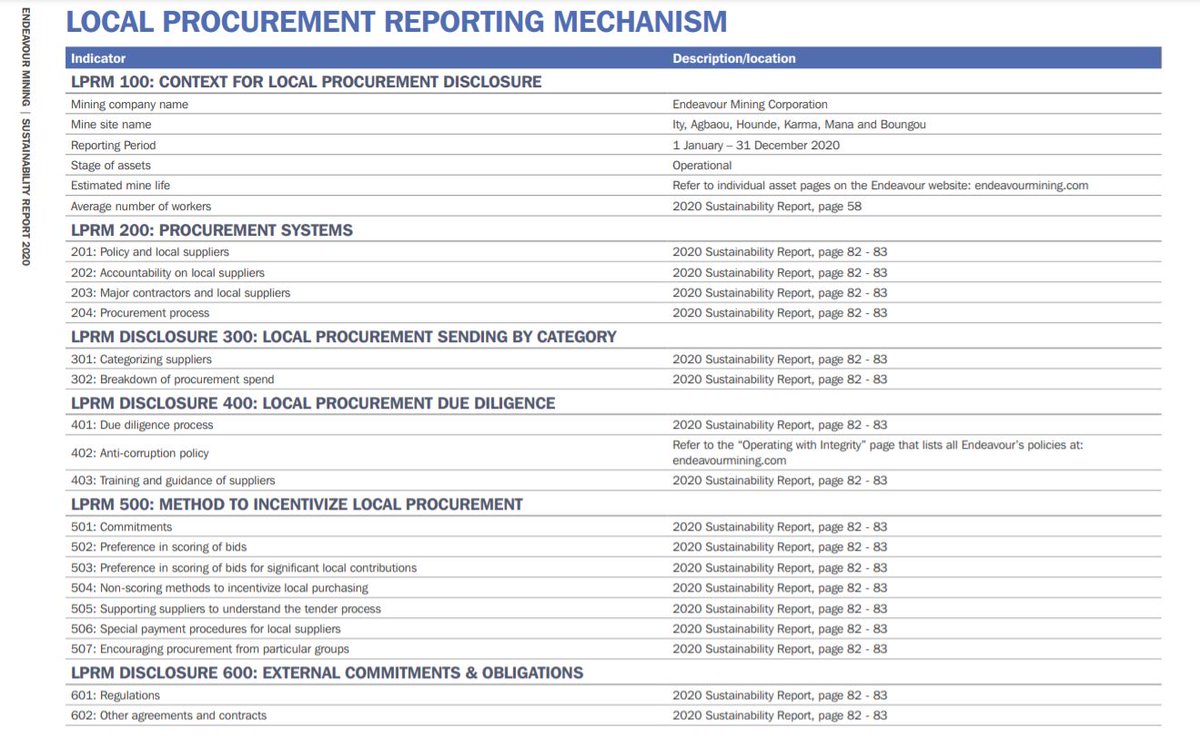Click '503: Preference in scoring of bids for significant local contributions'

tap(244, 568)
